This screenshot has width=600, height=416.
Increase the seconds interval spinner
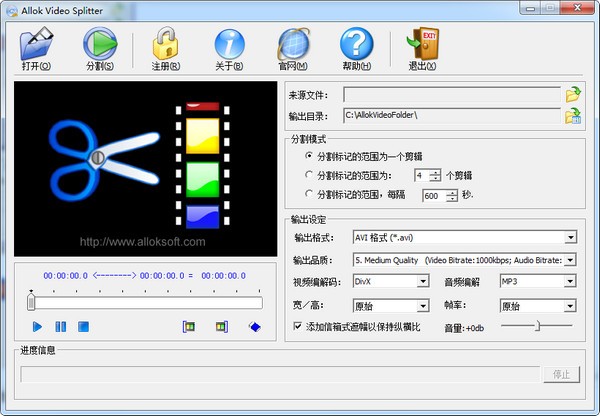452,193
